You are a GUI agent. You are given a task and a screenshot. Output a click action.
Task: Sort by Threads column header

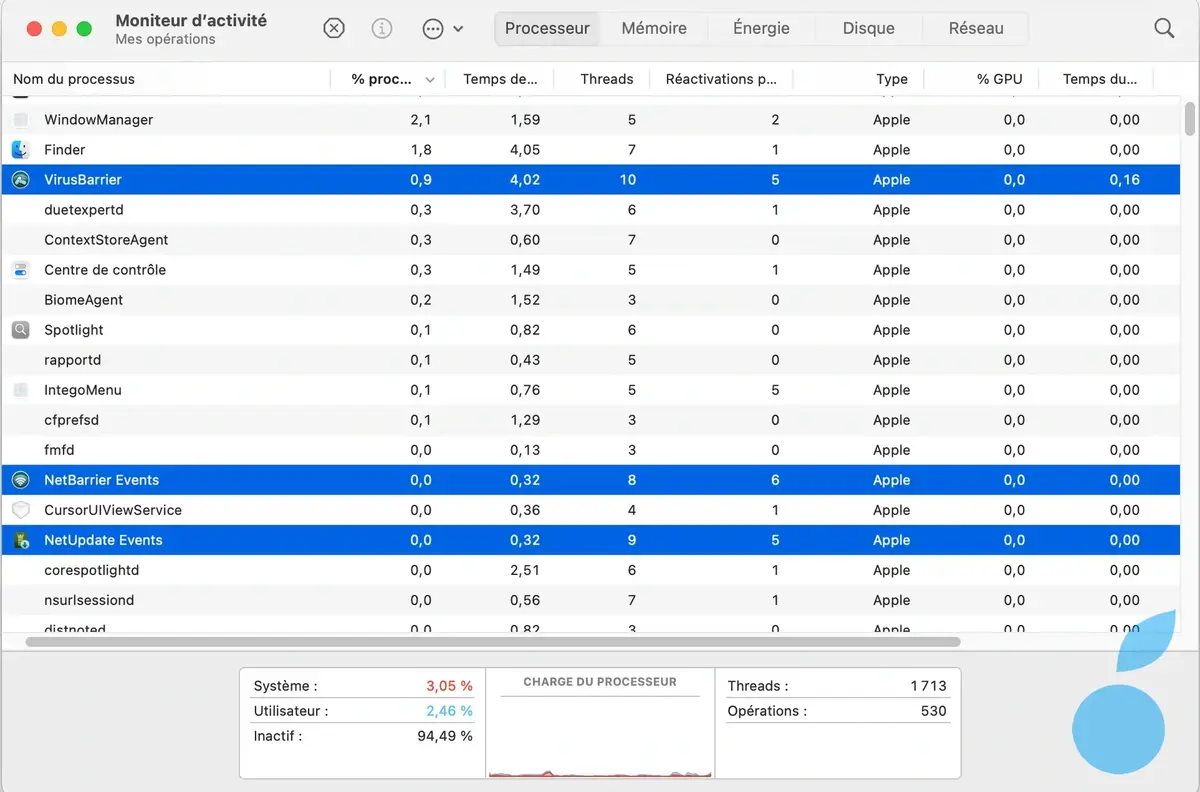[x=606, y=79]
